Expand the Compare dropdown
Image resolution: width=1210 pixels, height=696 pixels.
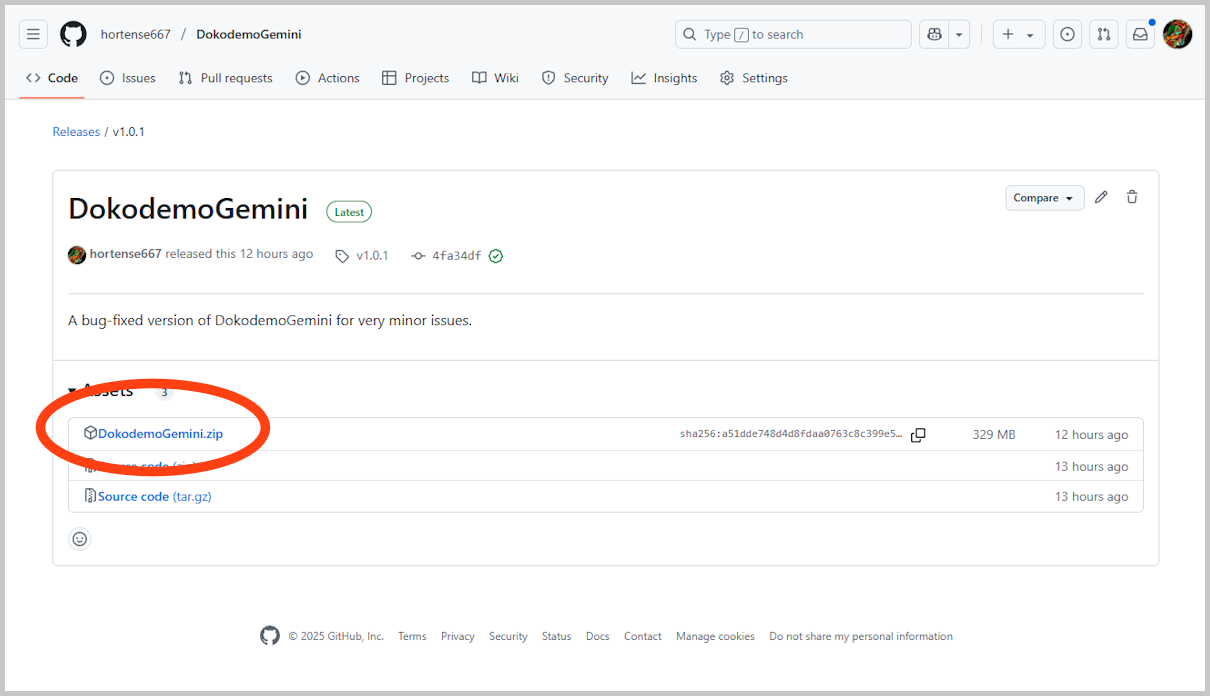pyautogui.click(x=1045, y=198)
